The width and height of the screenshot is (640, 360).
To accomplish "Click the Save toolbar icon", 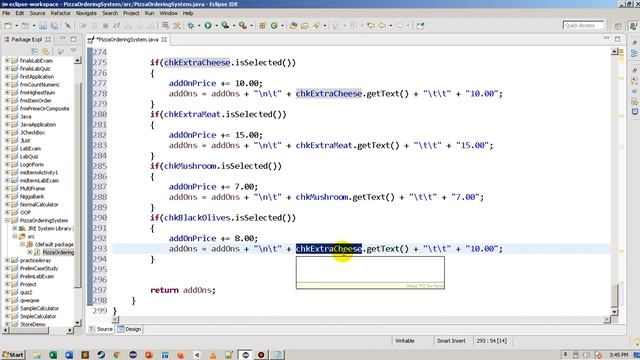I will 43,26.
